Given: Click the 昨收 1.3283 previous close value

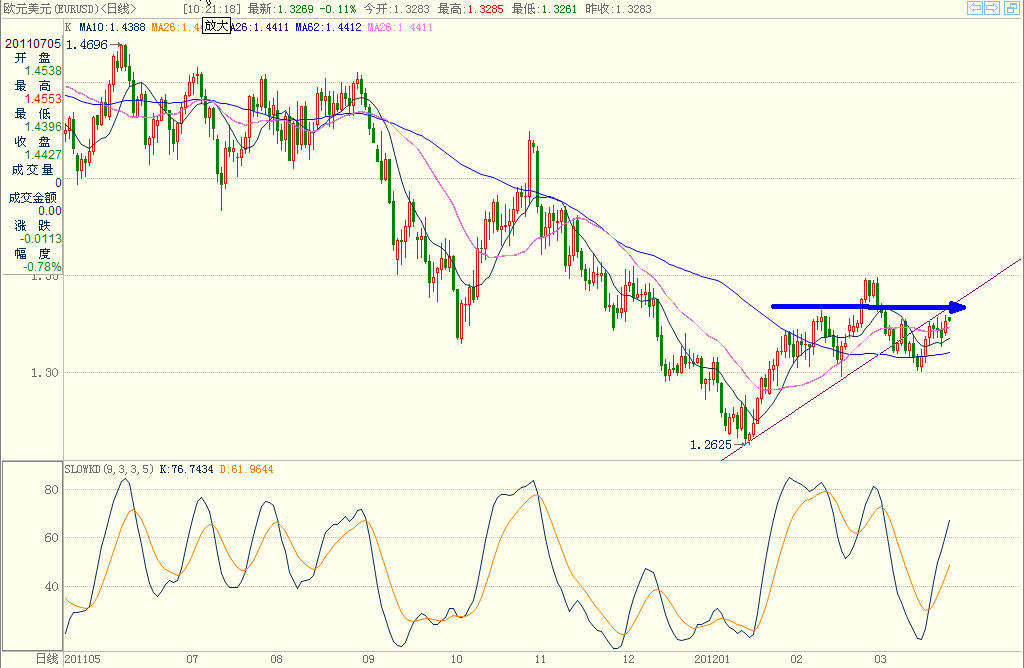Looking at the screenshot, I should pos(618,9).
